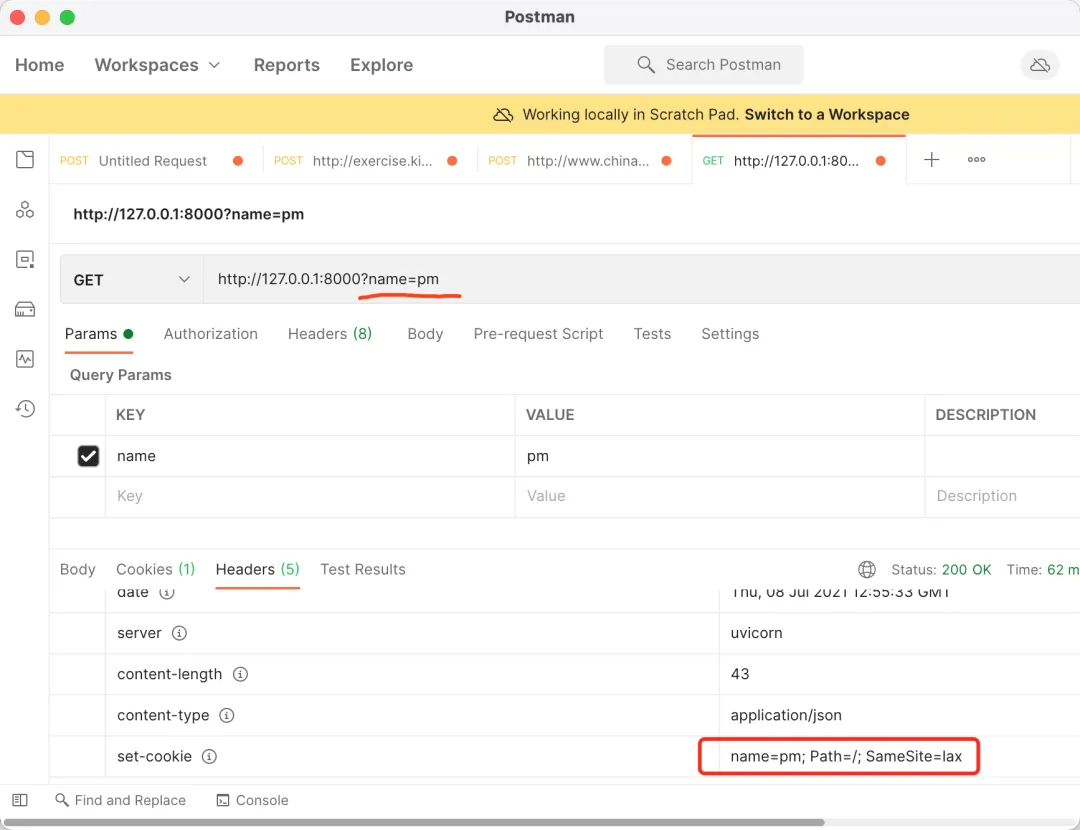
Task: Open the Environments sidebar icon
Action: [25, 260]
